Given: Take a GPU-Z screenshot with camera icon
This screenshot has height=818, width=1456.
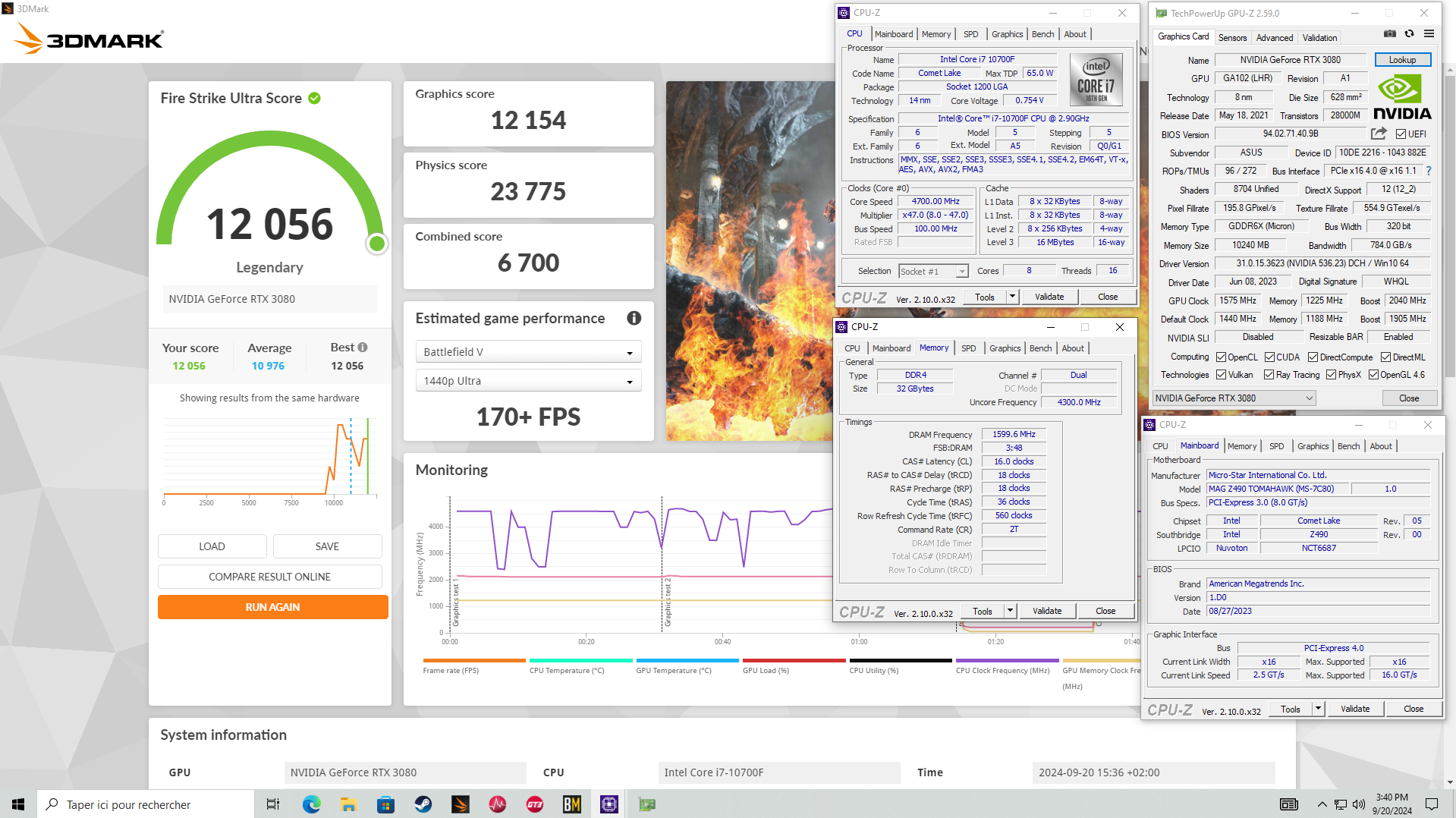Looking at the screenshot, I should (1389, 34).
